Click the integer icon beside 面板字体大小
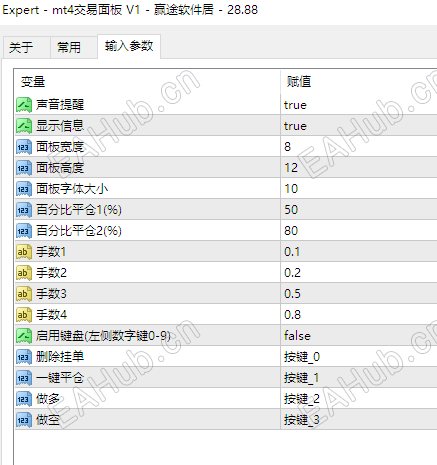Image resolution: width=437 pixels, height=465 pixels. tap(24, 189)
